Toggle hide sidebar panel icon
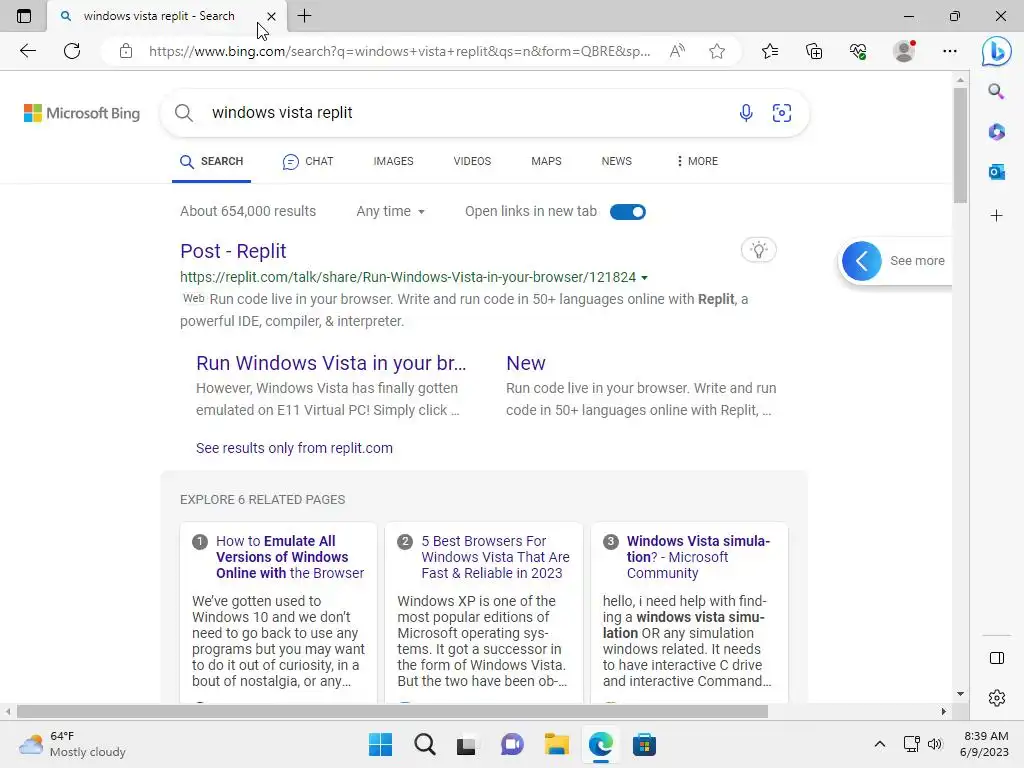 click(x=997, y=658)
